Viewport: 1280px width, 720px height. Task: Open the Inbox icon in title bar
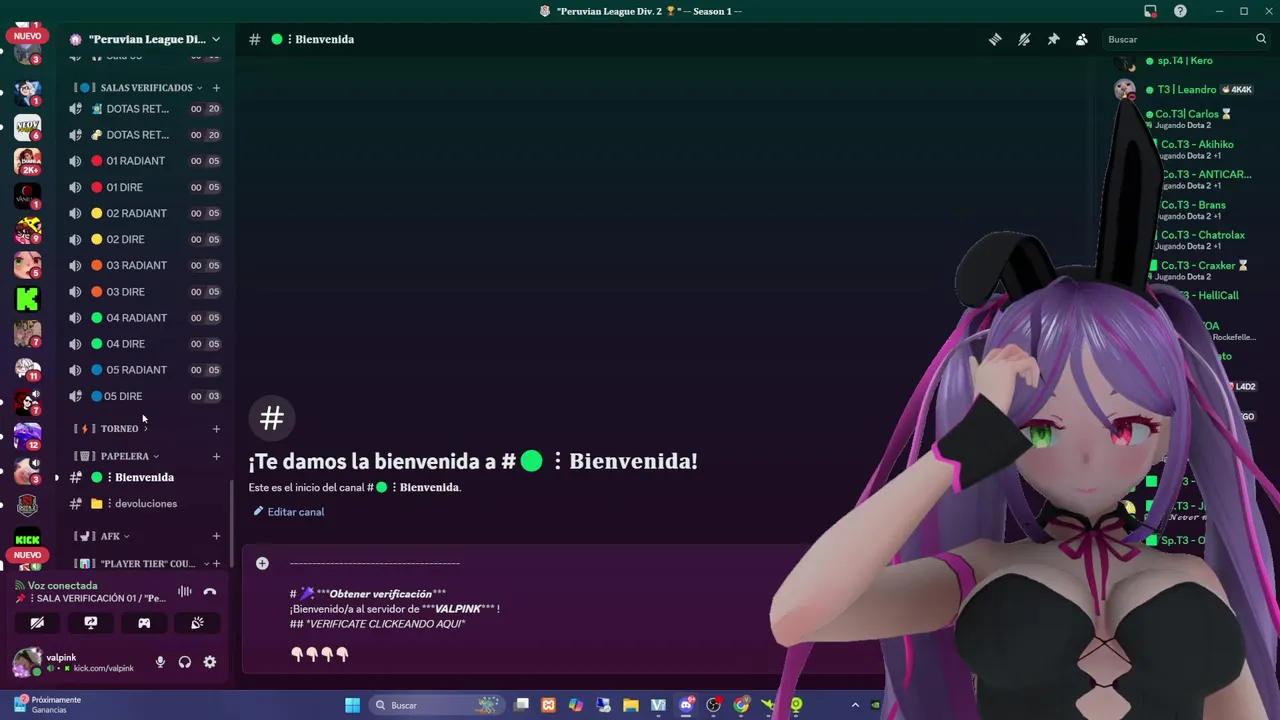coord(1150,11)
